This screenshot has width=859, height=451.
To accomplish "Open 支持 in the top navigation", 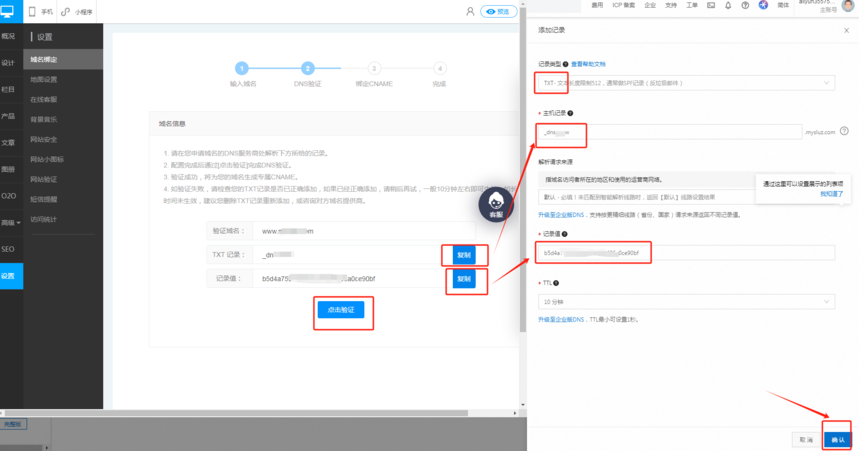I will click(671, 5).
